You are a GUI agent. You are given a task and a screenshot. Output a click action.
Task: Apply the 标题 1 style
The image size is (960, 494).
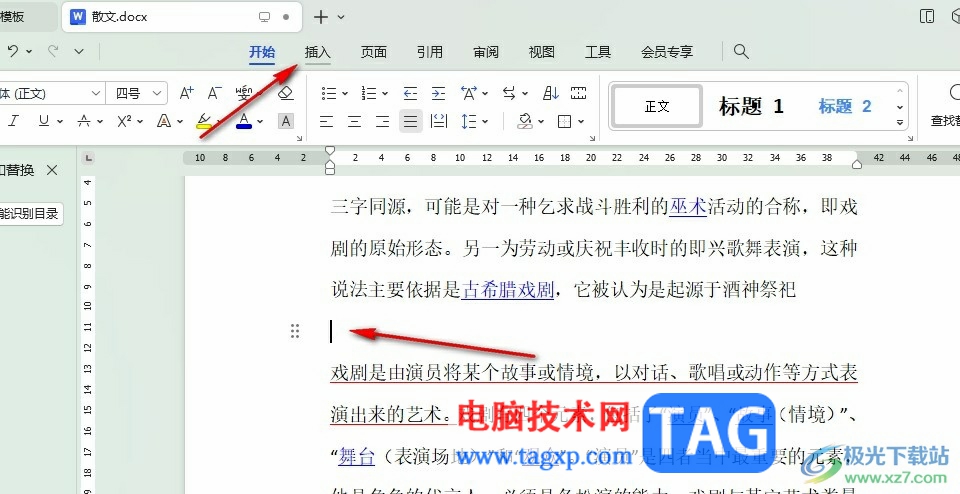point(751,107)
